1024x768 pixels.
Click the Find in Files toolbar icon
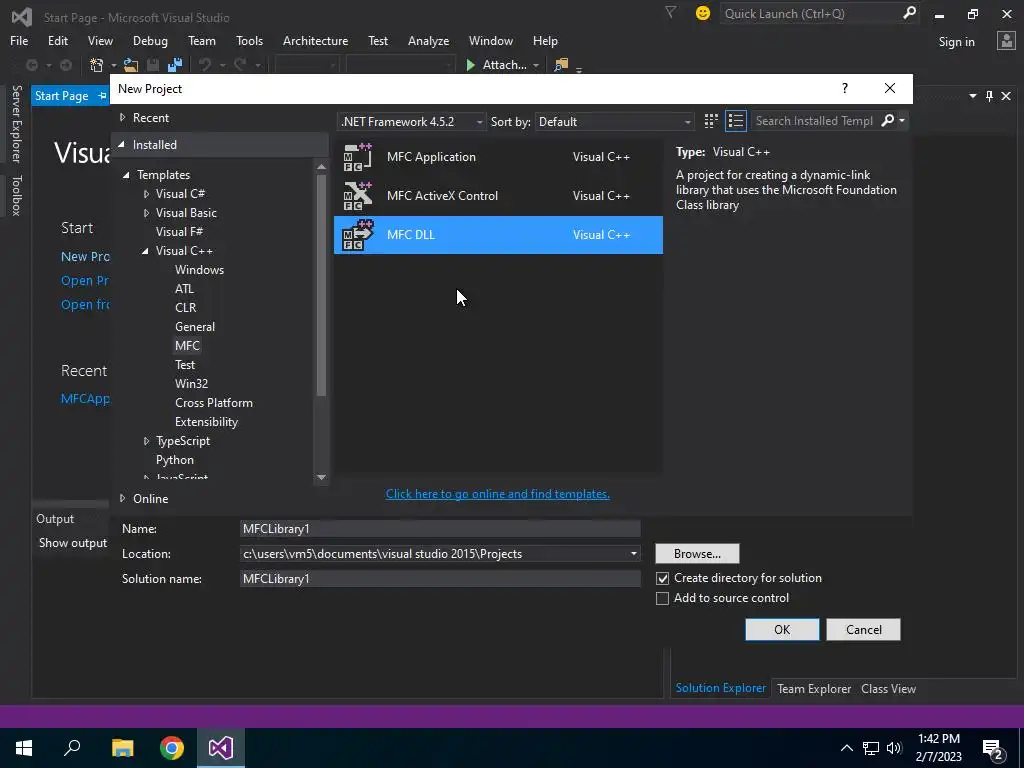561,65
